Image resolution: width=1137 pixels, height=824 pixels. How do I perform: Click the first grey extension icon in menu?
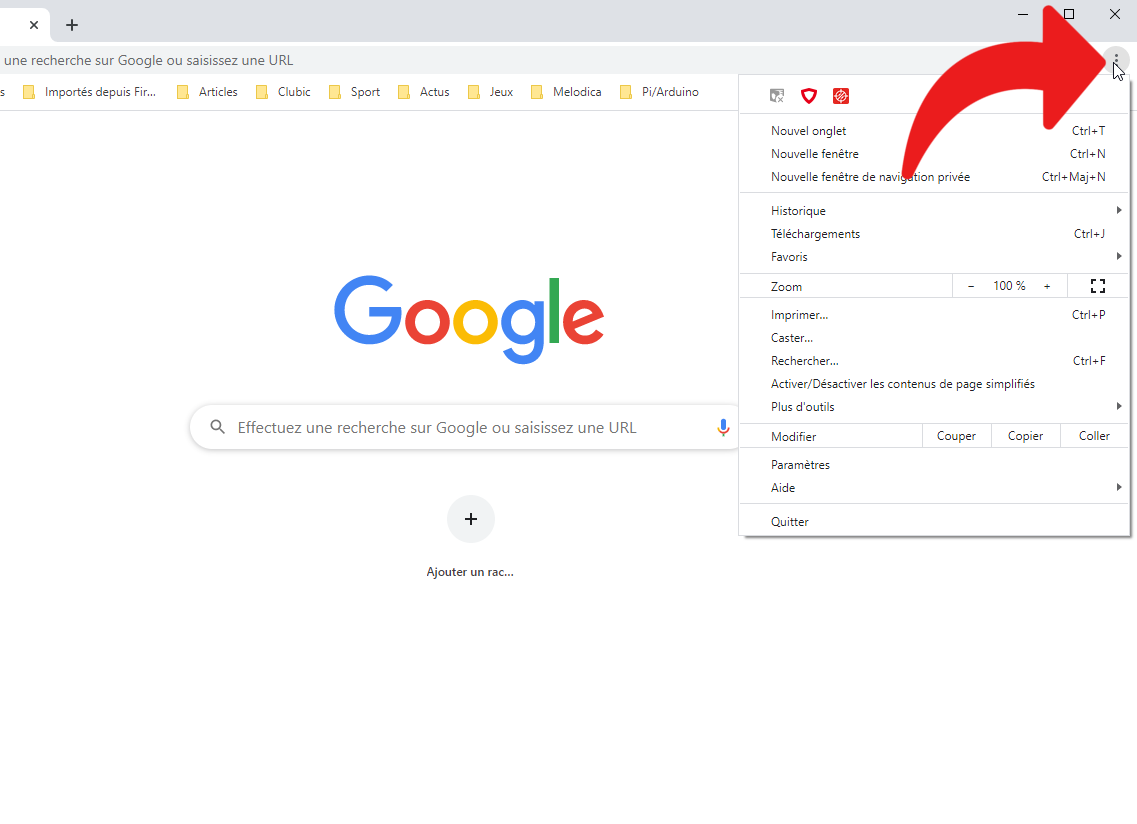(x=777, y=96)
